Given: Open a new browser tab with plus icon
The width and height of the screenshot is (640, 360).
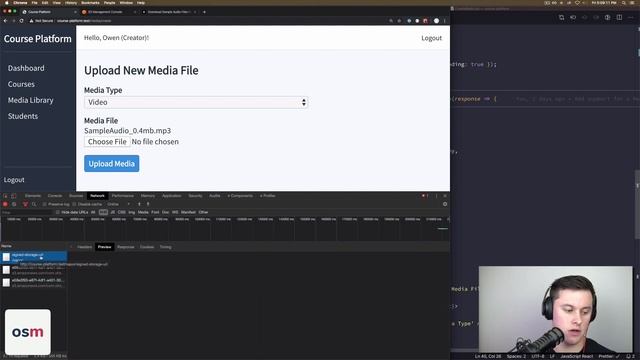Looking at the screenshot, I should (x=204, y=12).
